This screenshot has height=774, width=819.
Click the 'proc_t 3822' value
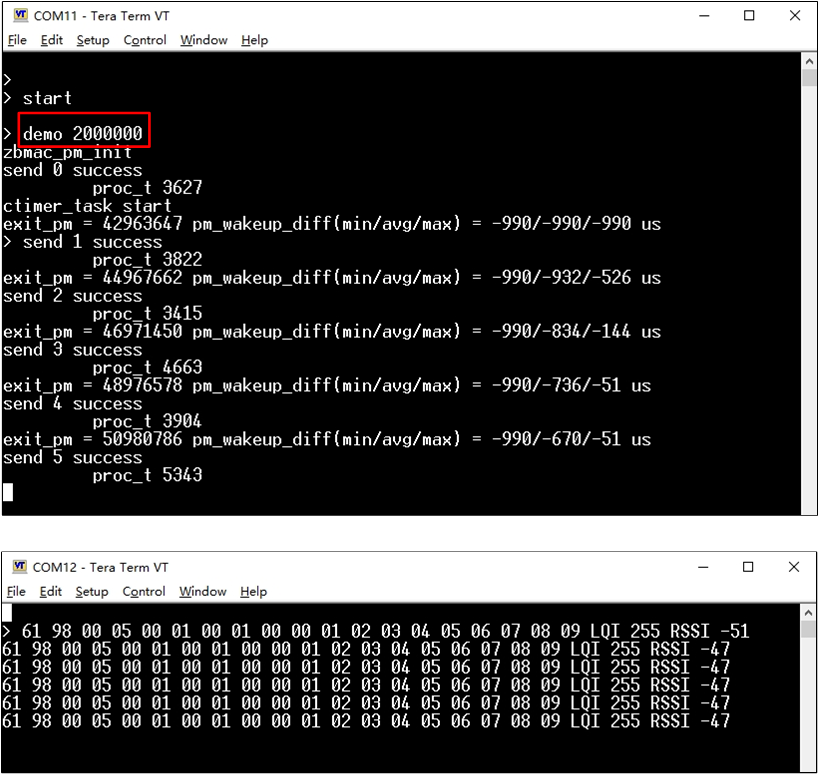[x=147, y=260]
